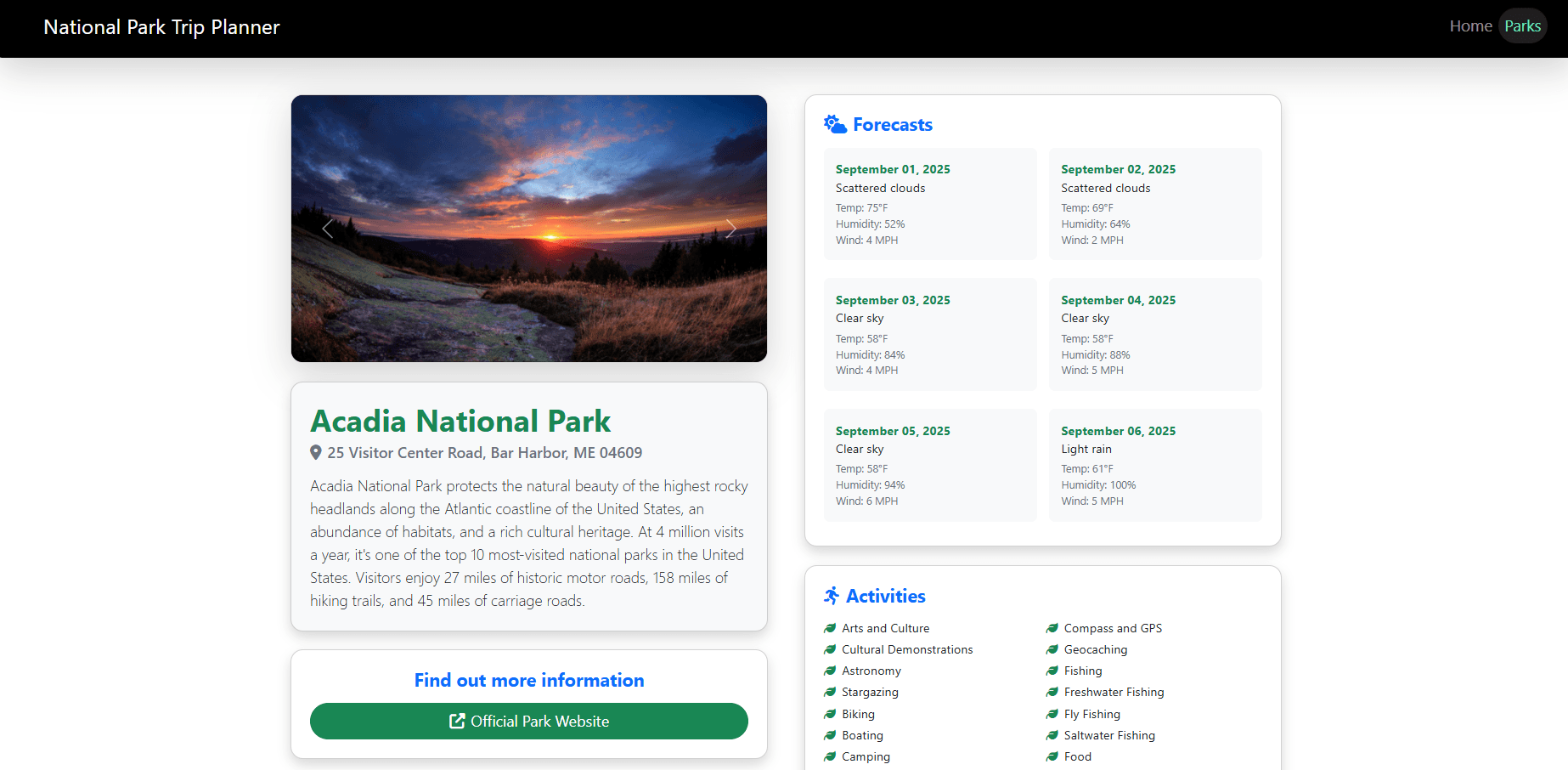Click the leaf icon beside Cultural Demonstrations
The height and width of the screenshot is (770, 1568).
(x=829, y=649)
